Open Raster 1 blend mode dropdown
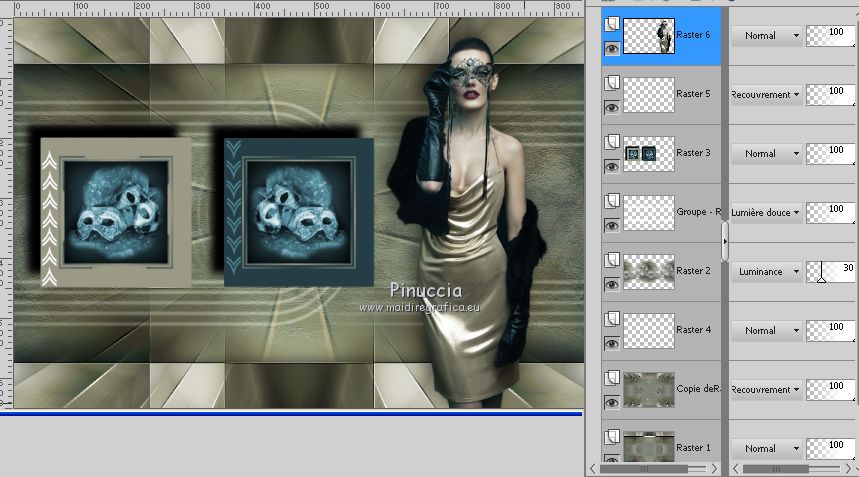This screenshot has width=859, height=477. coord(766,449)
